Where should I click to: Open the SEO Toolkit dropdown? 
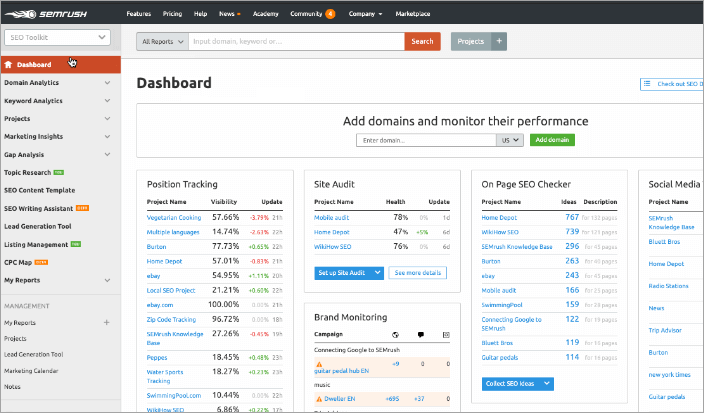57,37
